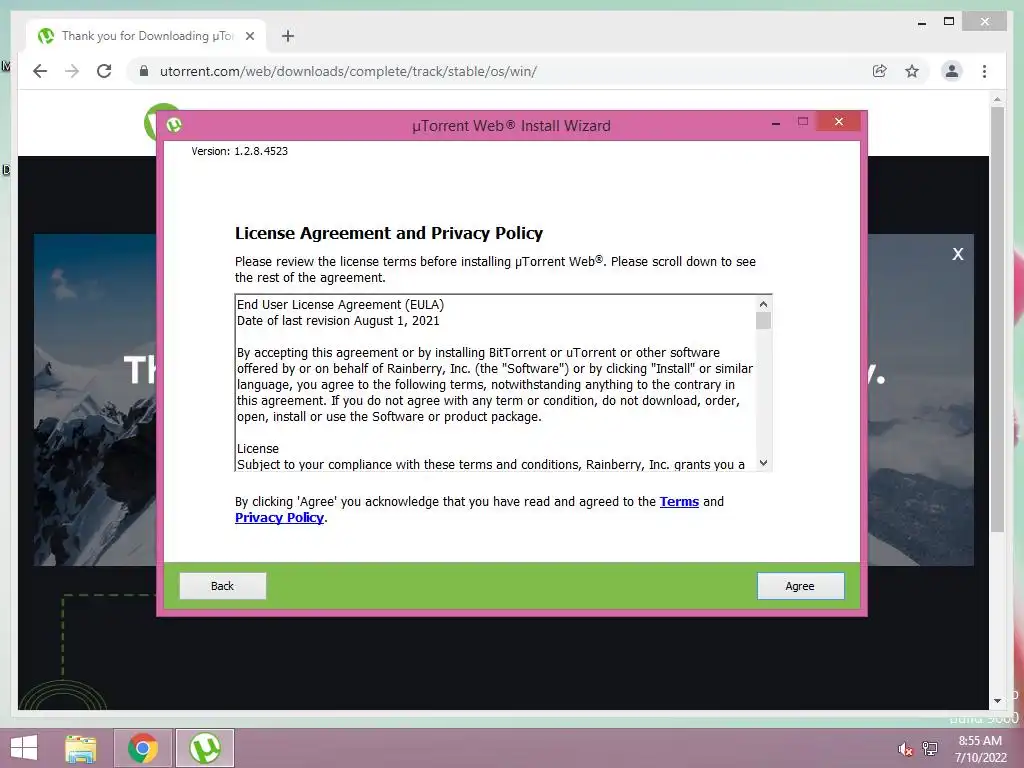Switch to Chrome in the taskbar
The width and height of the screenshot is (1024, 768).
pyautogui.click(x=143, y=748)
